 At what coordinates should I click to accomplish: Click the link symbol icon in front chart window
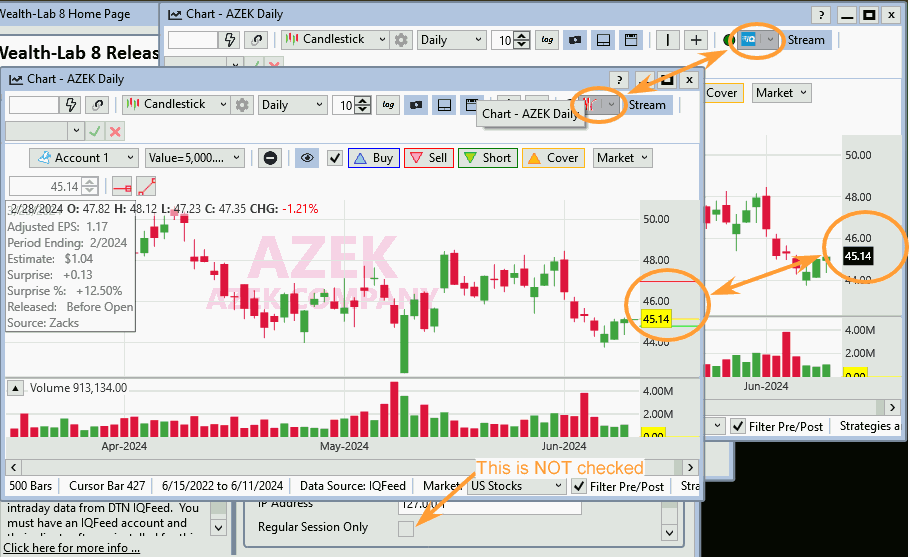tap(98, 105)
